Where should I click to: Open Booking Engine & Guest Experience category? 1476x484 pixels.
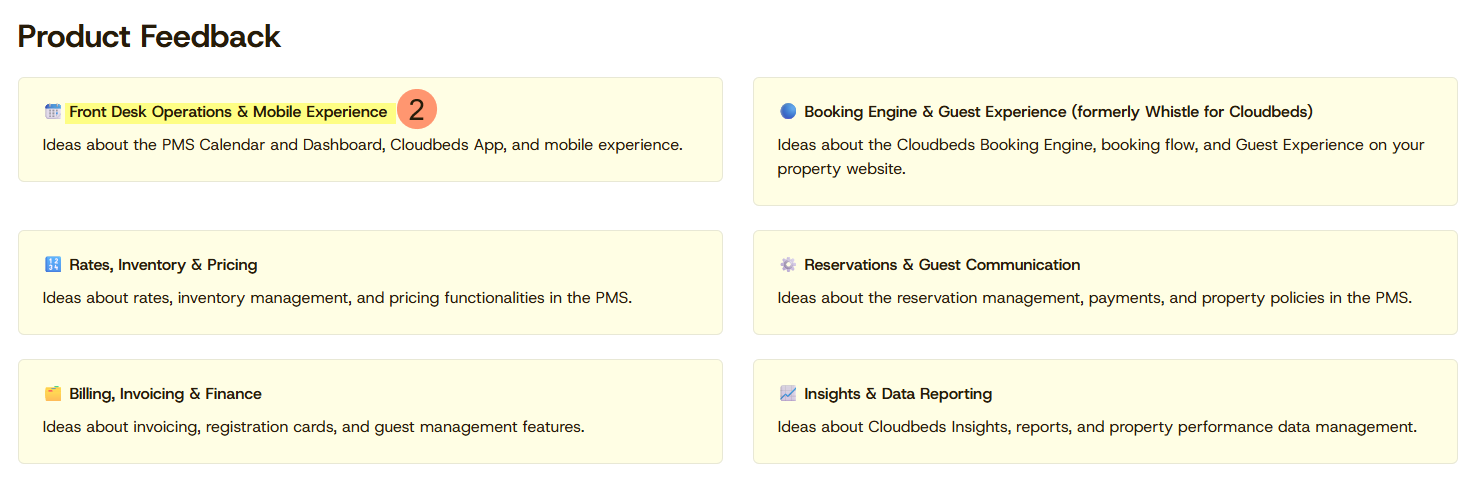point(1058,112)
